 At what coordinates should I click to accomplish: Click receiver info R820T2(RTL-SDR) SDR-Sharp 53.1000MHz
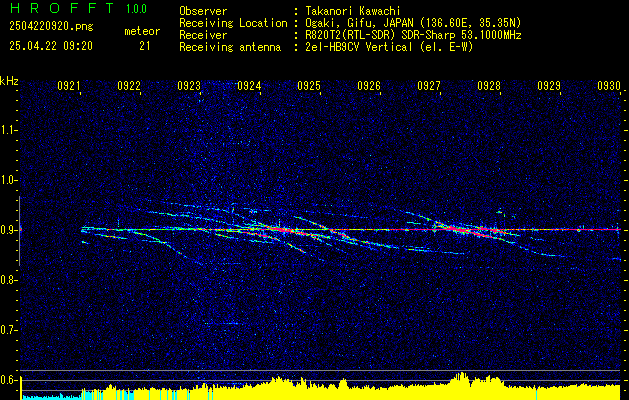(414, 35)
